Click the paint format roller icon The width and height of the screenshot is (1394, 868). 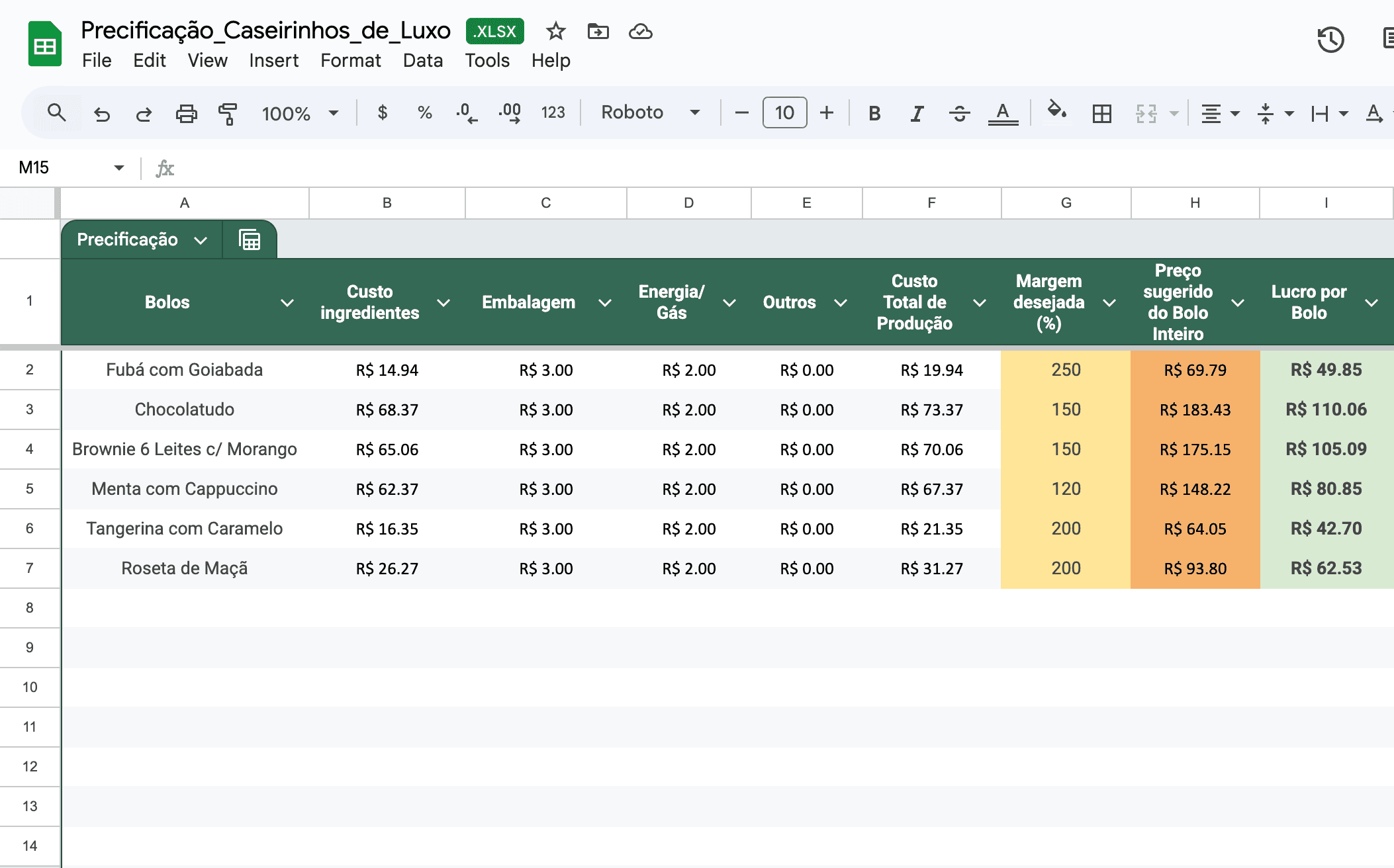pos(228,113)
